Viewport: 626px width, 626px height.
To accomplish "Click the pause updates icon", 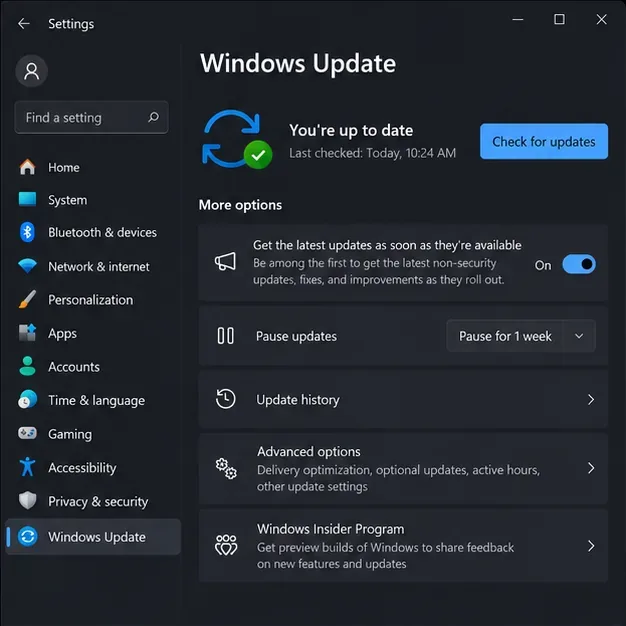I will point(226,336).
